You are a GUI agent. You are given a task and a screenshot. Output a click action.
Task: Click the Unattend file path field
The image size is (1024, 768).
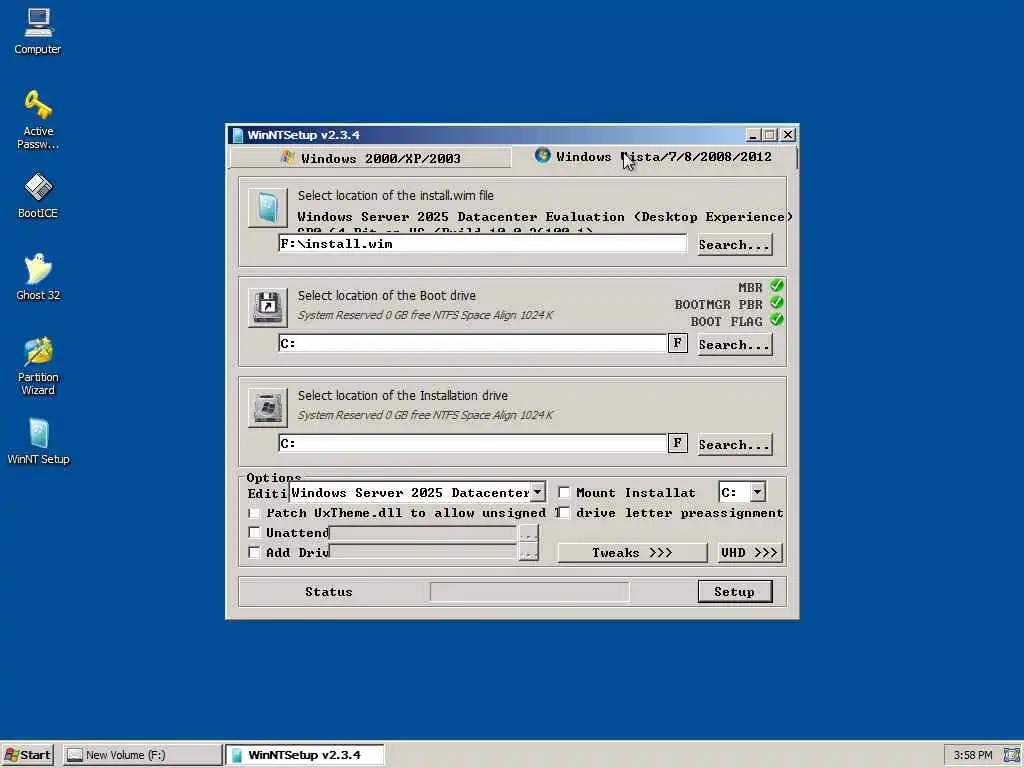coord(424,533)
